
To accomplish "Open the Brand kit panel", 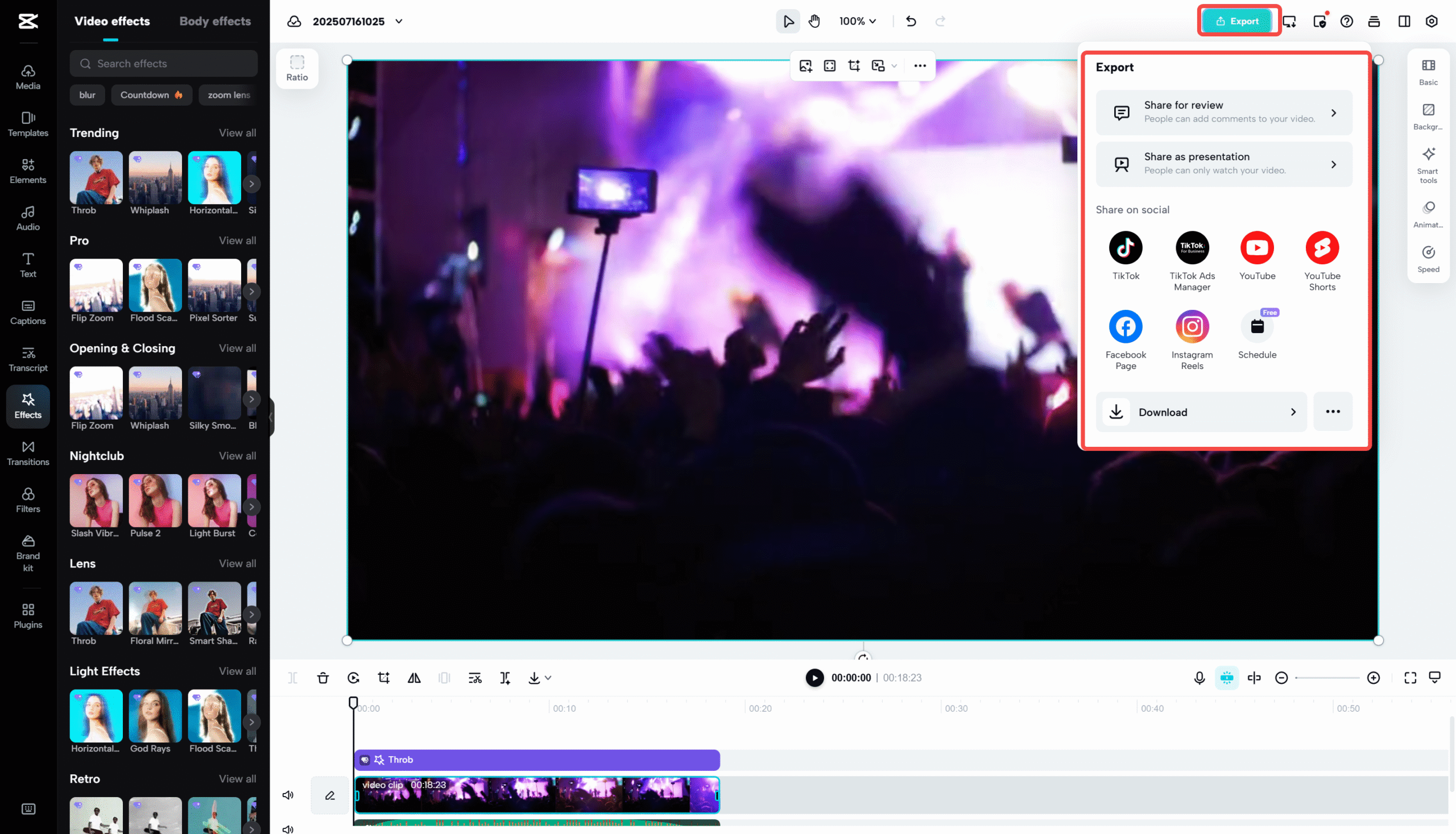I will click(x=28, y=553).
